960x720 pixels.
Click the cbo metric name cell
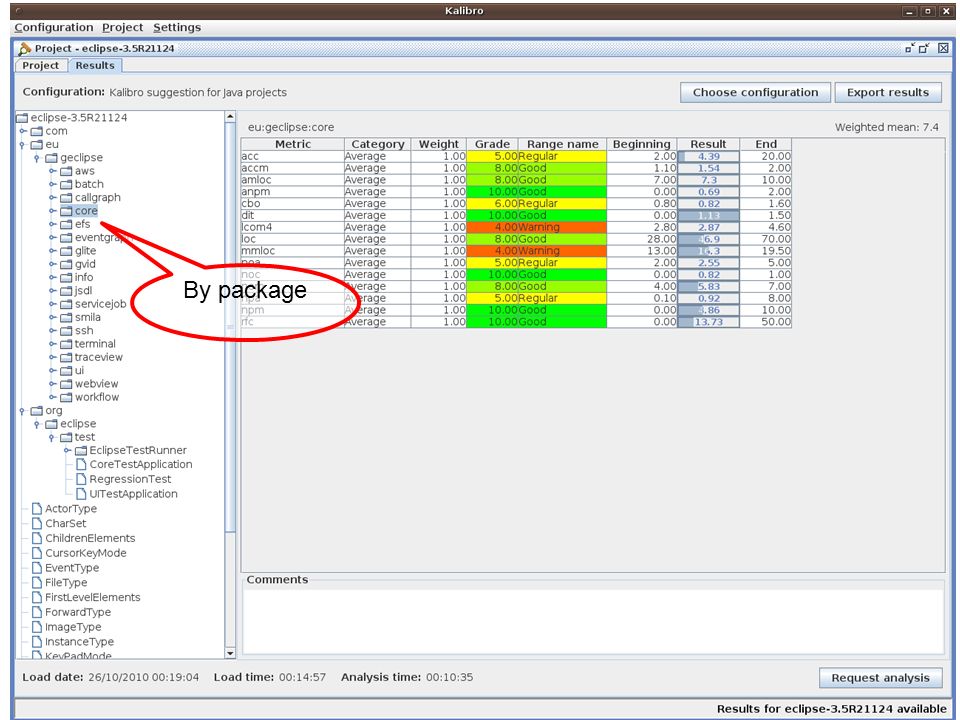coord(293,204)
